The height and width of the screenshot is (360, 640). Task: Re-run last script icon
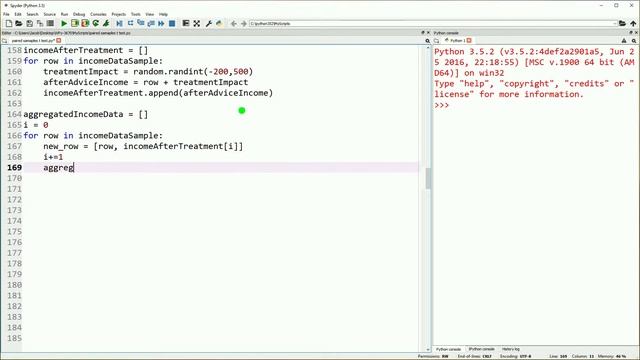coord(96,24)
